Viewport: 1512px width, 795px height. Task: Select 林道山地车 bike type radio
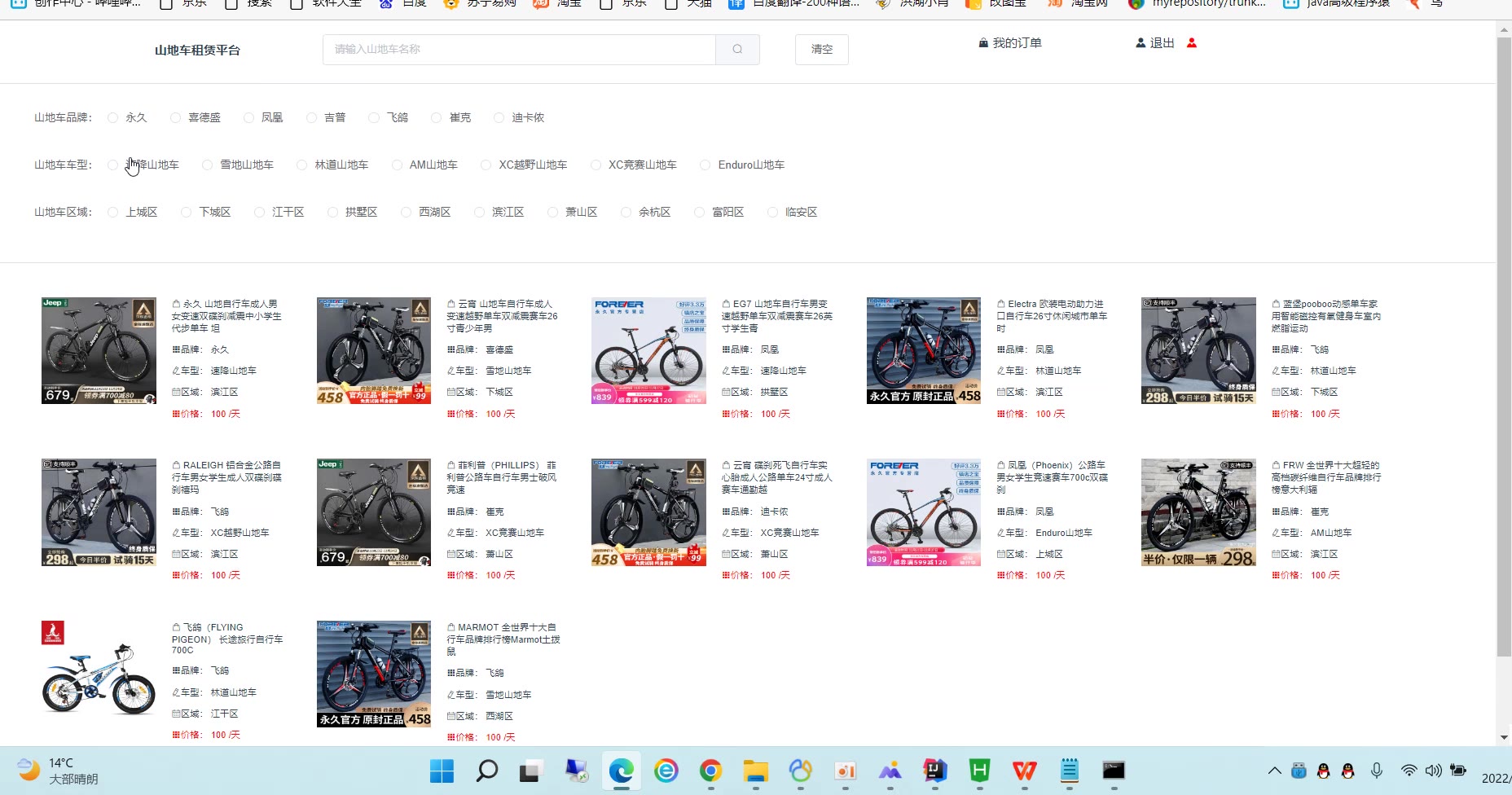point(301,165)
